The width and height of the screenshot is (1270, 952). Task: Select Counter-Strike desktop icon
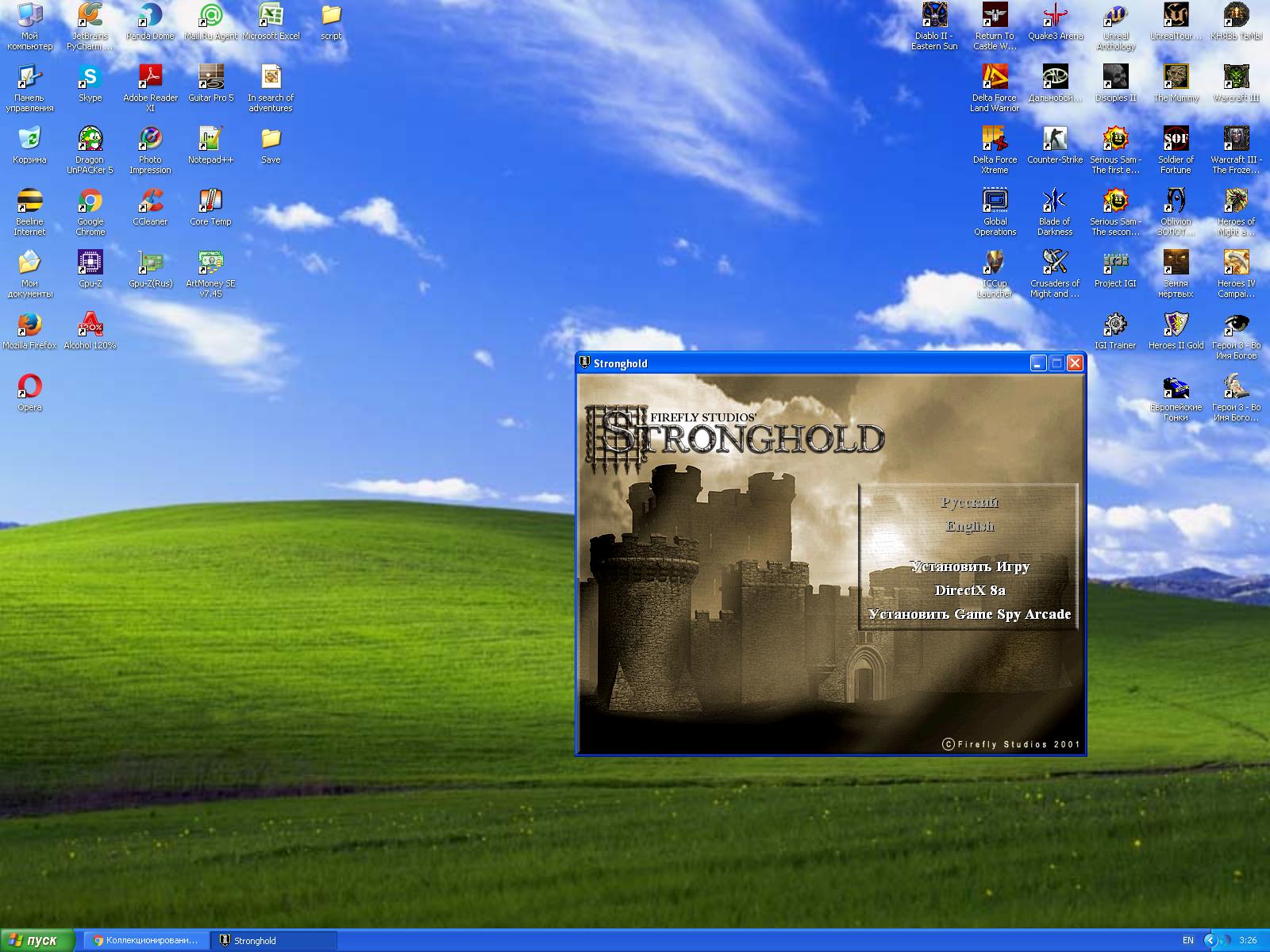(1055, 145)
